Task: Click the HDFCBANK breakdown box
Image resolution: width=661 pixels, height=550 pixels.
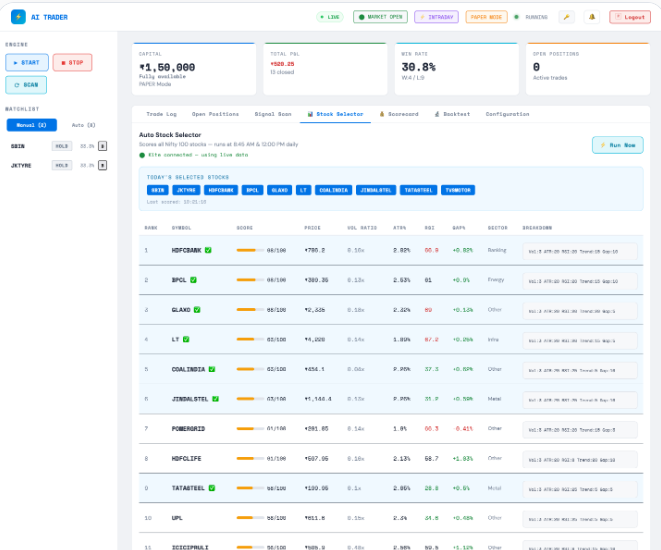Action: (580, 251)
